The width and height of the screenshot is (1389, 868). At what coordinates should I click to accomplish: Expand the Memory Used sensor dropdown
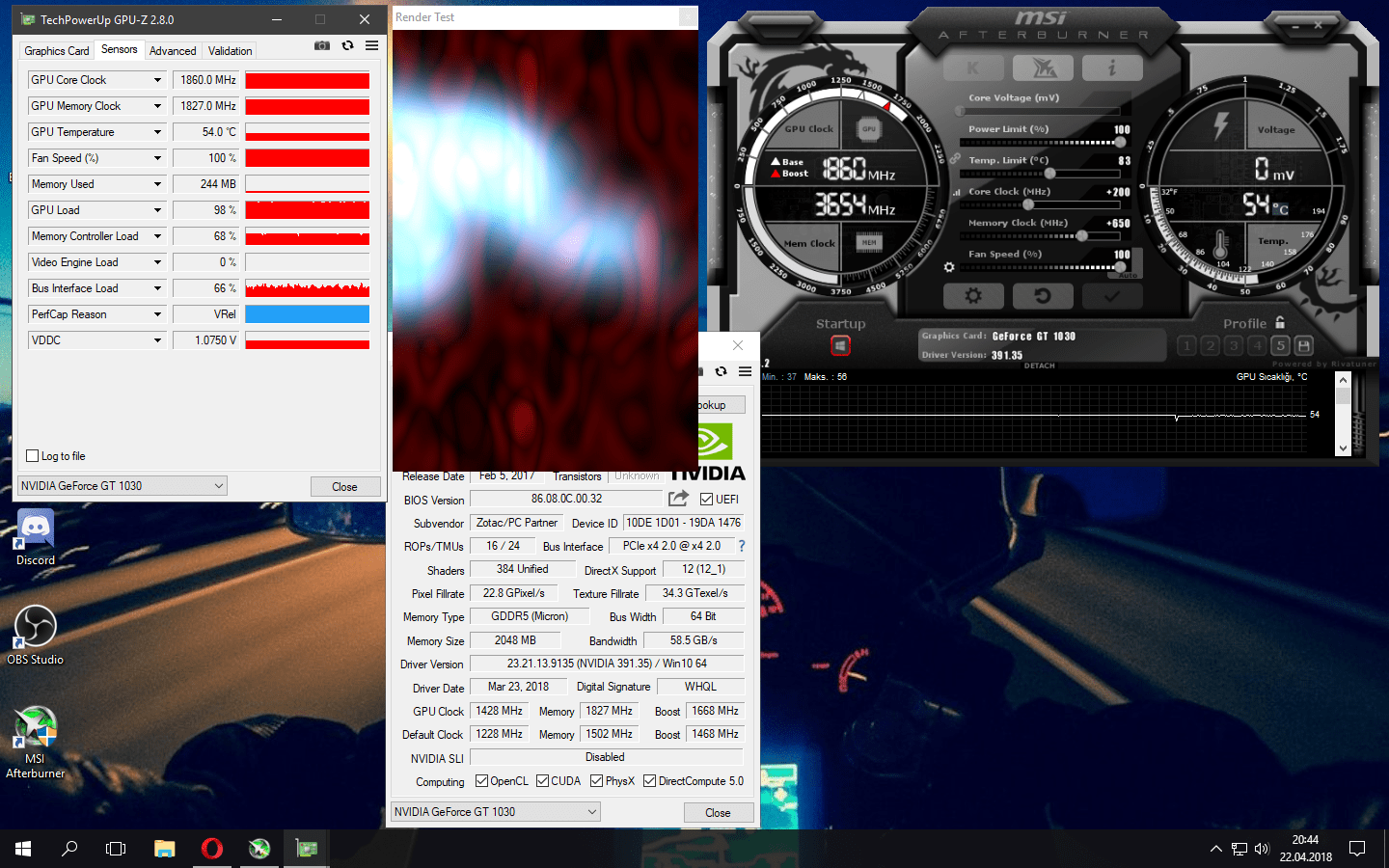pos(157,184)
